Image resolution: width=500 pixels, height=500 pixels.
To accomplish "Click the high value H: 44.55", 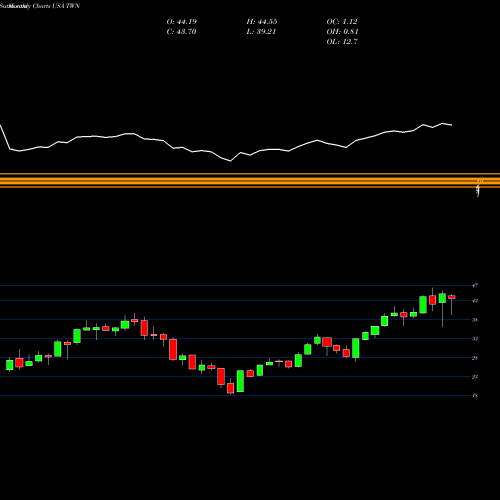I will 262,22.
